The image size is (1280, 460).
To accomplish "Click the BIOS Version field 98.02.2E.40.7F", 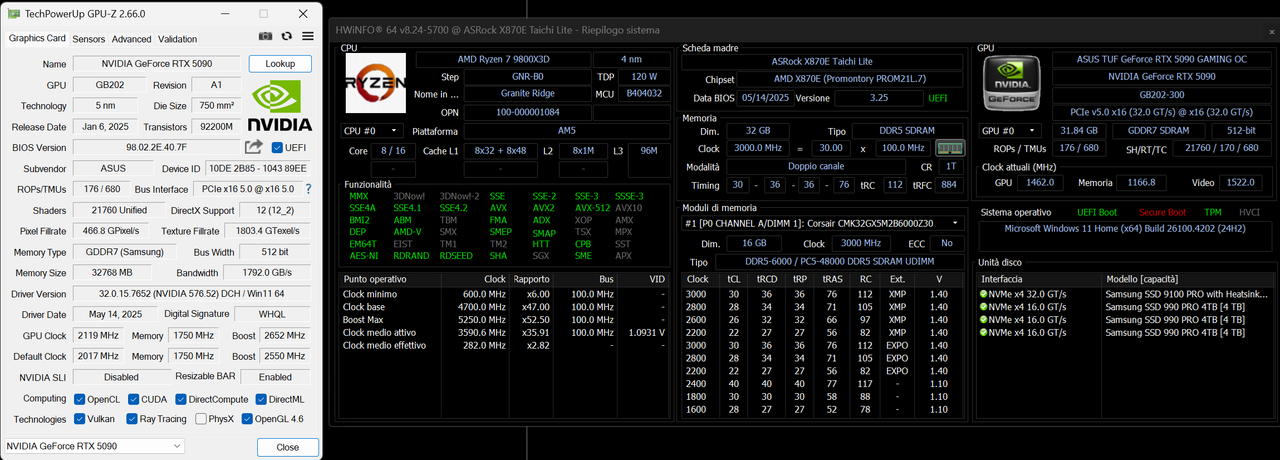I will [157, 147].
